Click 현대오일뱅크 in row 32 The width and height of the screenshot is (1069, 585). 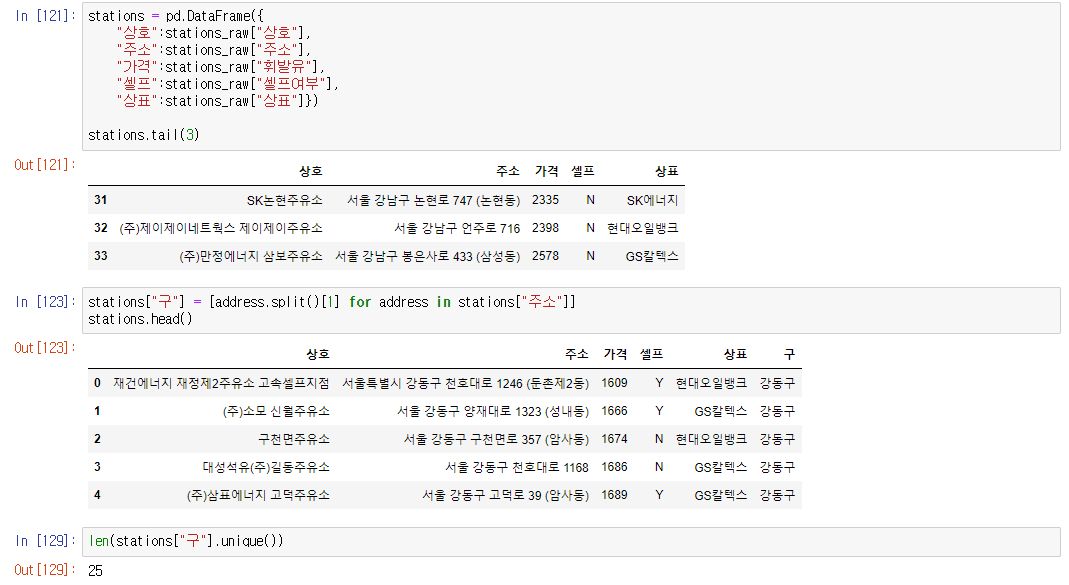(x=643, y=228)
